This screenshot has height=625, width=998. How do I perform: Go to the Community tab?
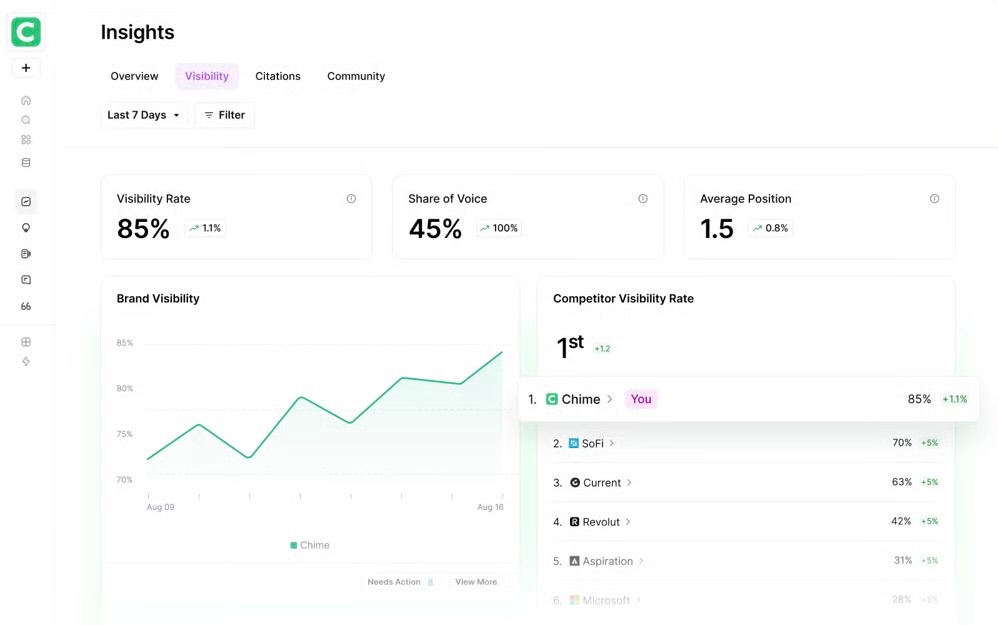tap(356, 76)
